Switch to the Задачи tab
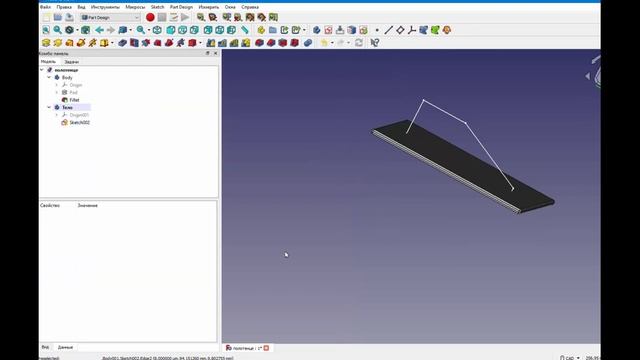 pyautogui.click(x=72, y=62)
